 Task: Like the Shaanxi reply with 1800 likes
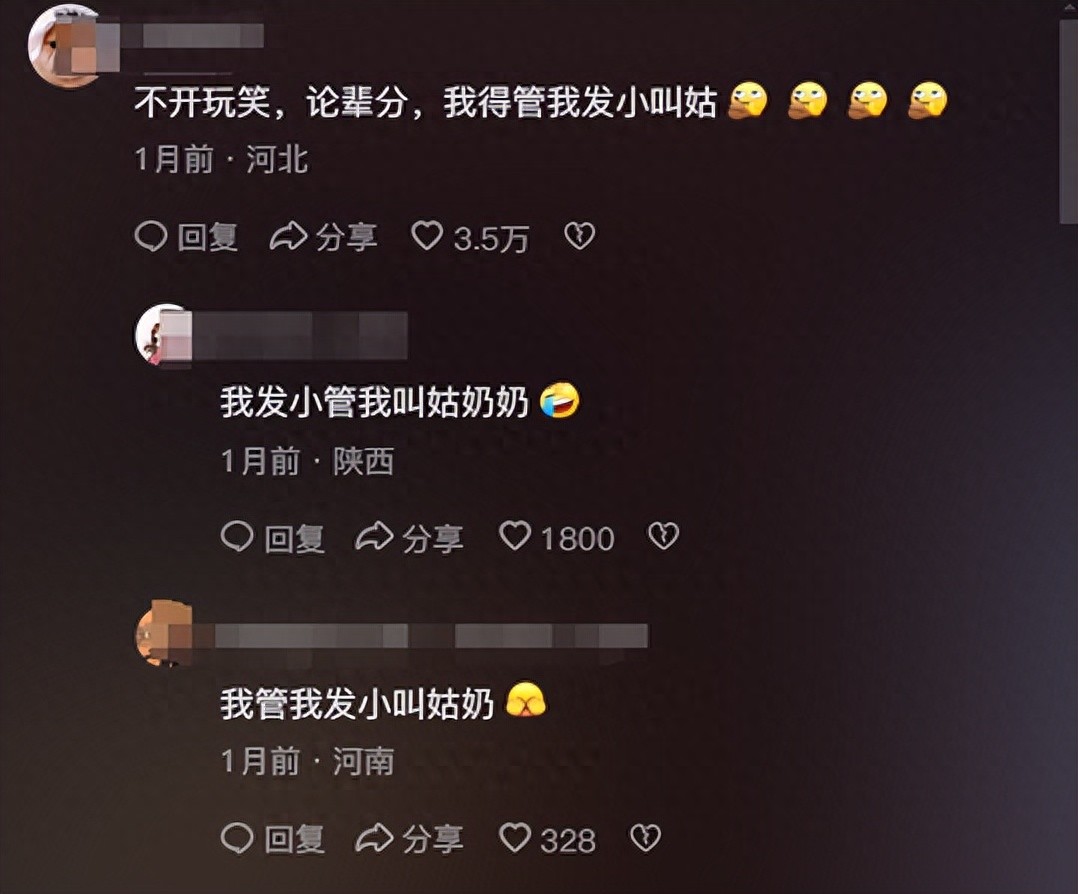tap(514, 536)
